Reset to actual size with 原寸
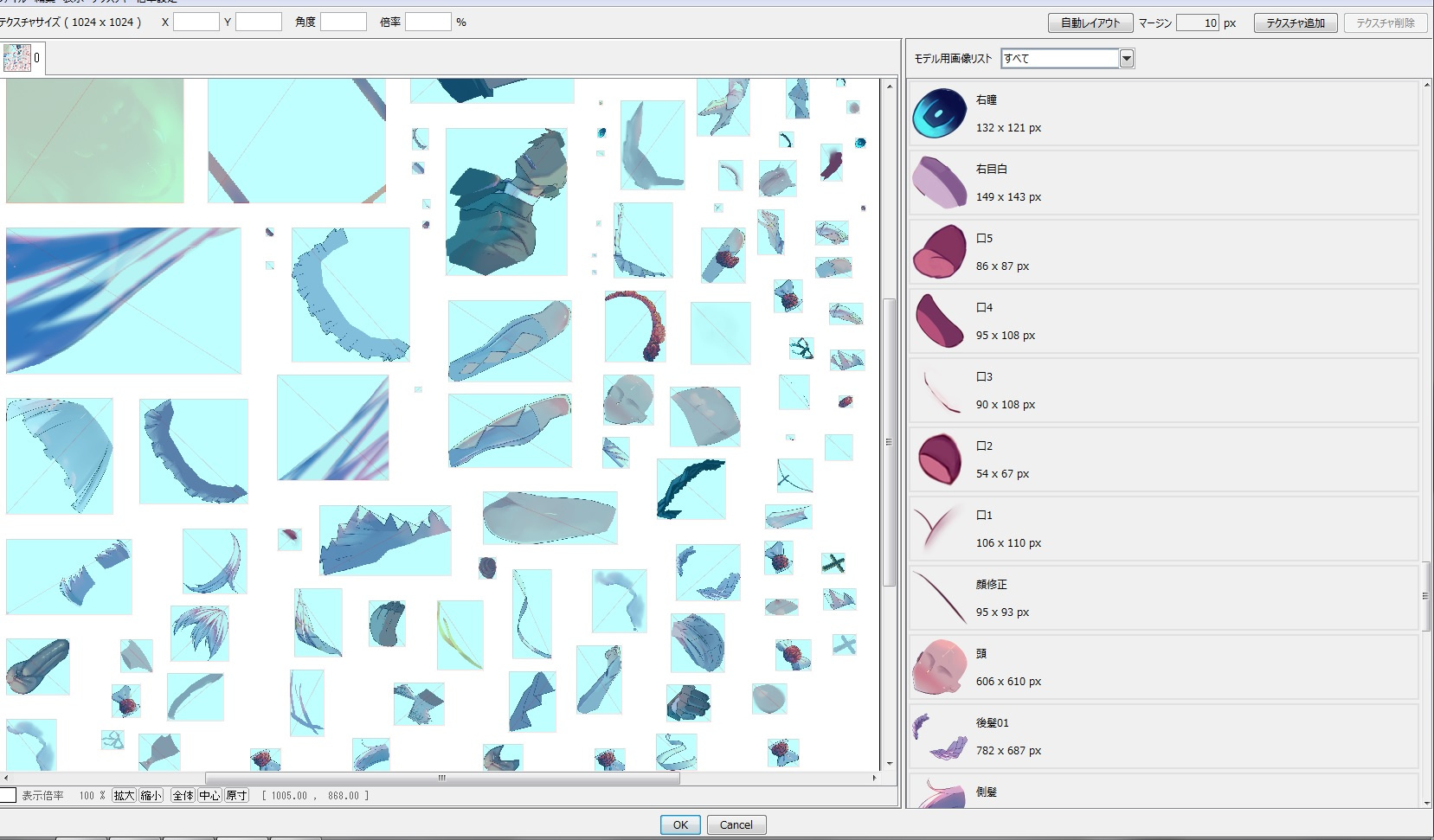 tap(236, 795)
